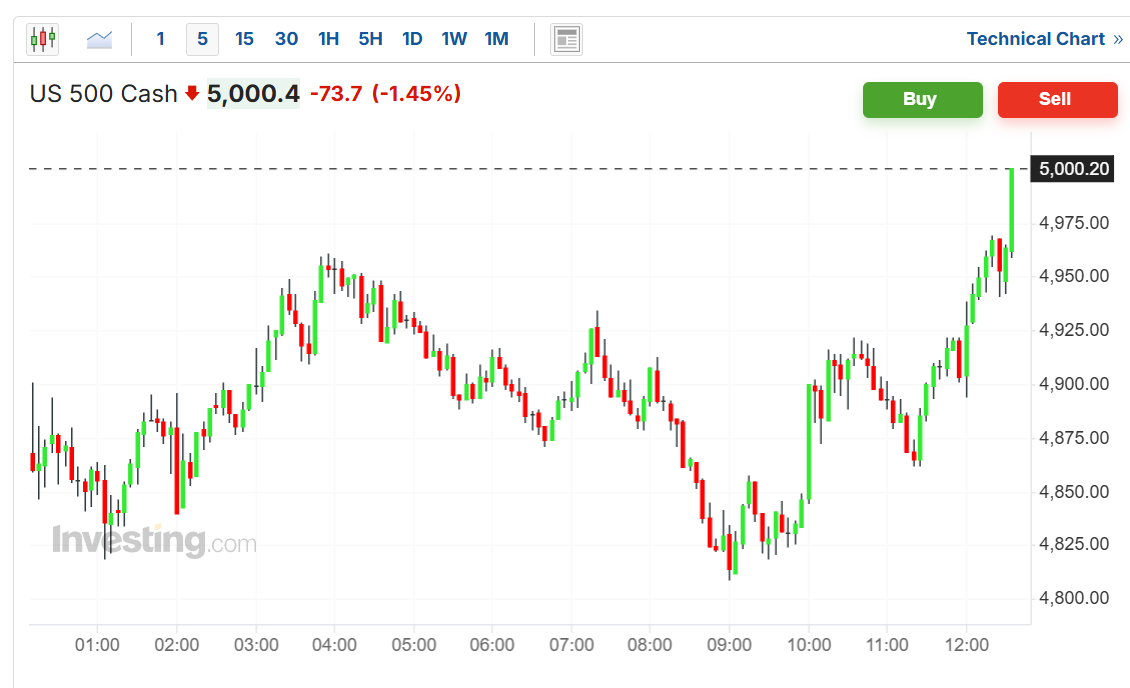Image resolution: width=1130 pixels, height=688 pixels.
Task: Click the (-1.45%) percent change
Action: click(417, 94)
